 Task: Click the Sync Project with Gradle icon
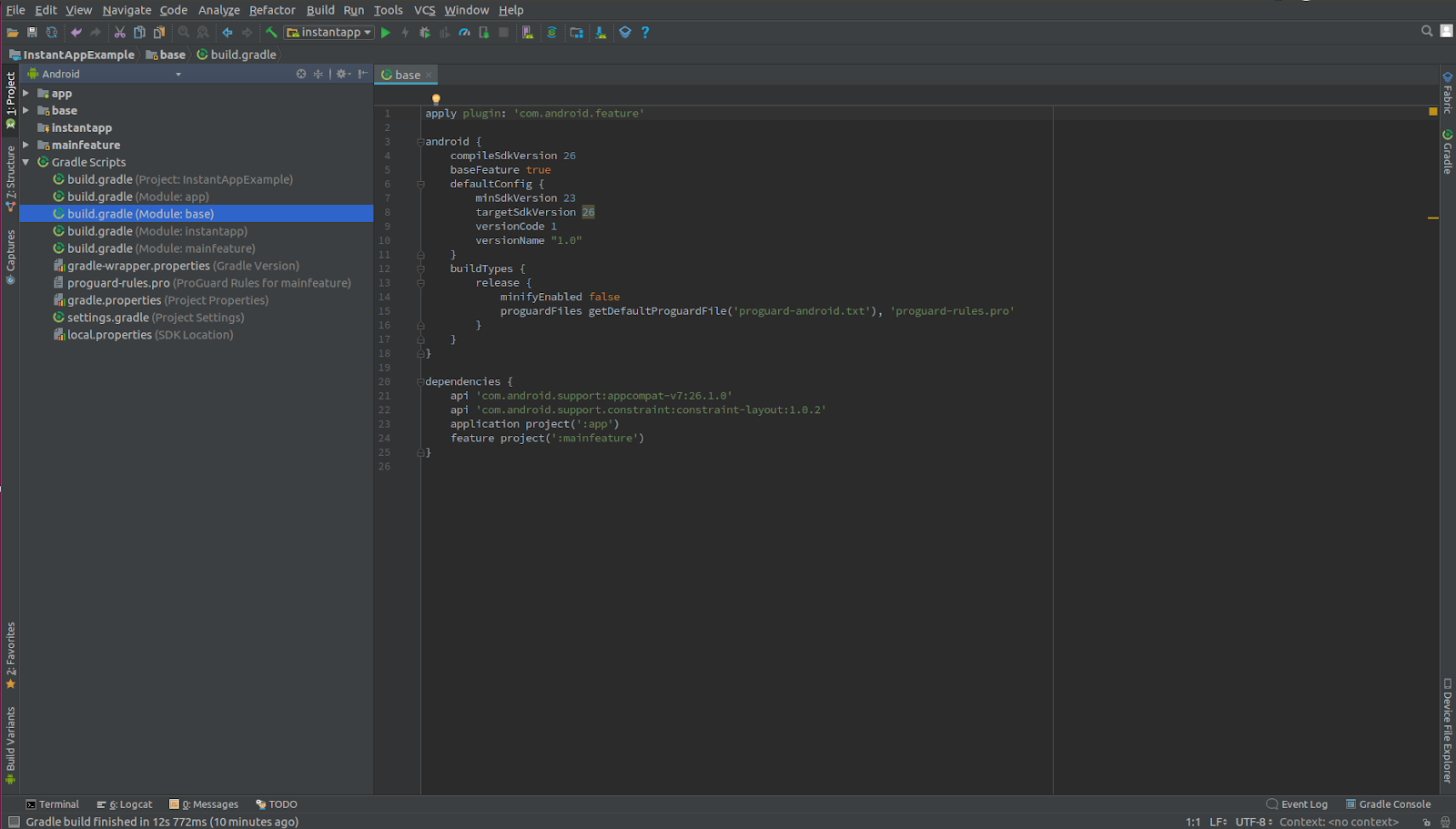point(551,33)
